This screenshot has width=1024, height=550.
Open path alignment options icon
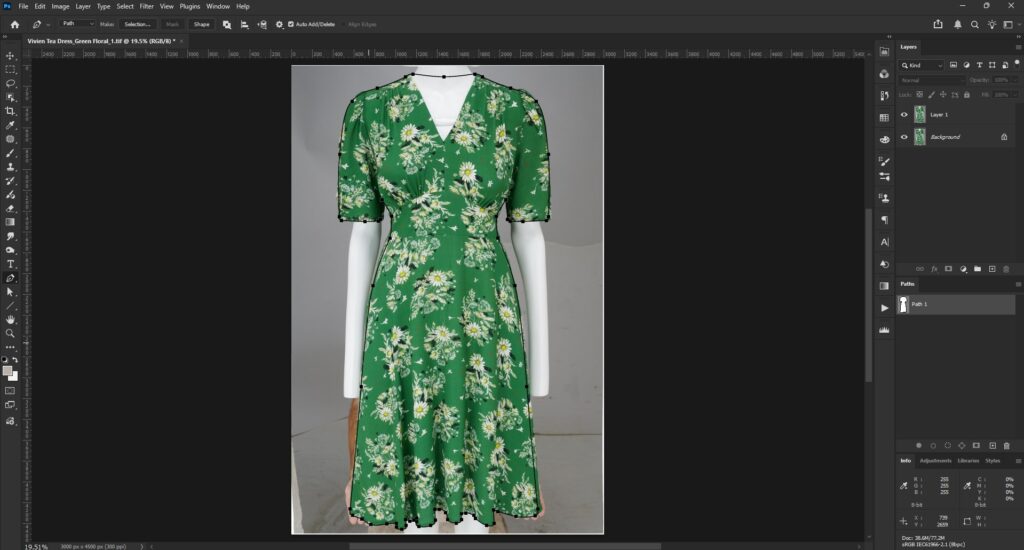(244, 24)
